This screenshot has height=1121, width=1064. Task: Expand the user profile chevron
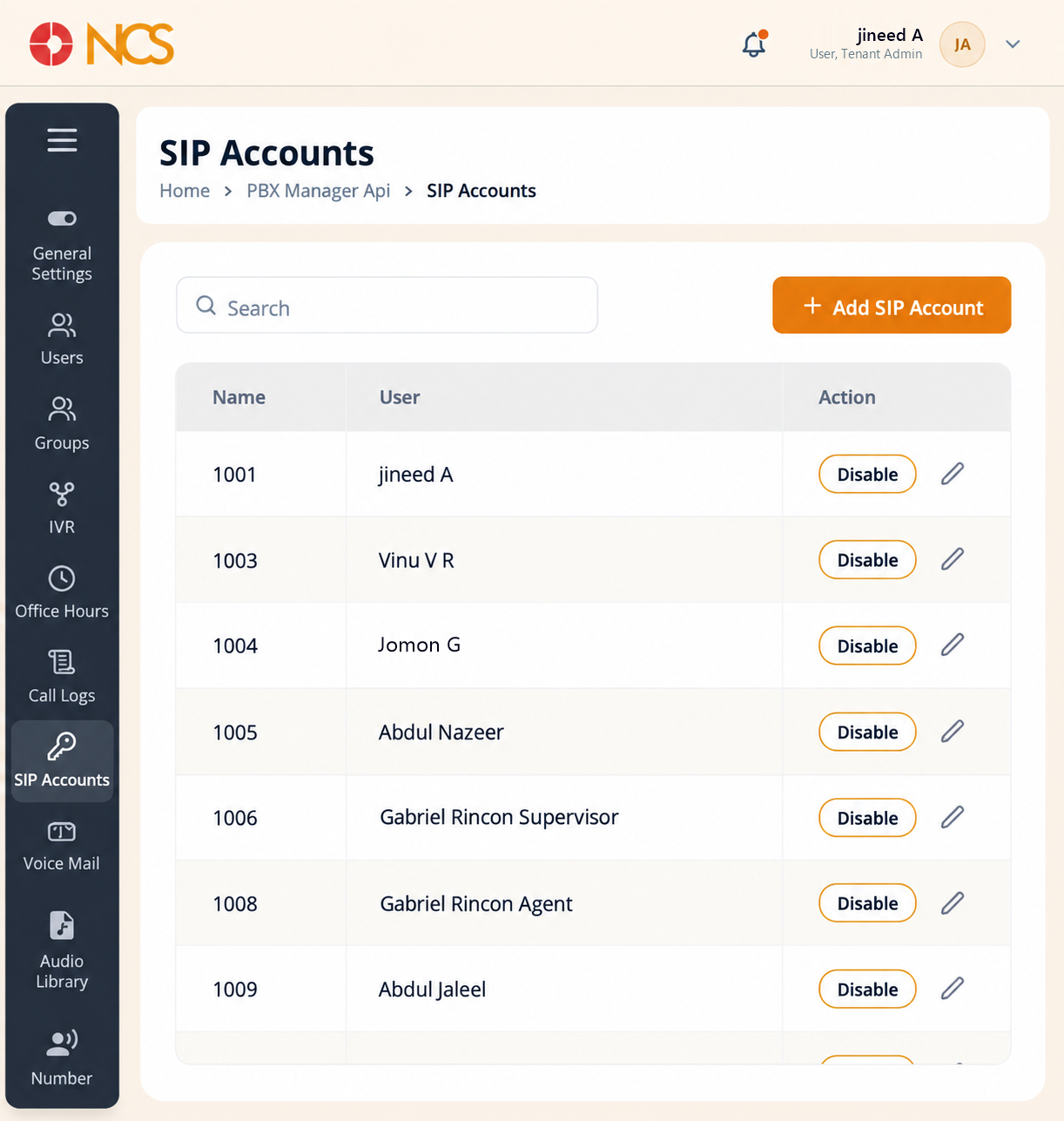pos(1013,44)
